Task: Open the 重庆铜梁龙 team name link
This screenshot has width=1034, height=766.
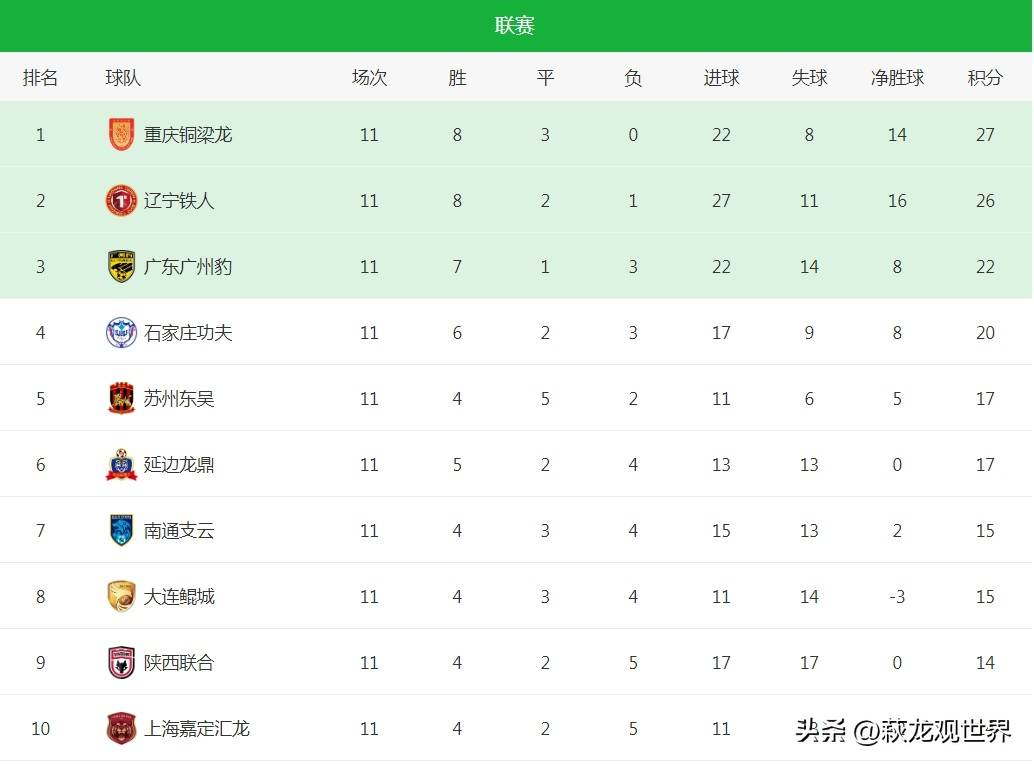Action: (x=188, y=134)
